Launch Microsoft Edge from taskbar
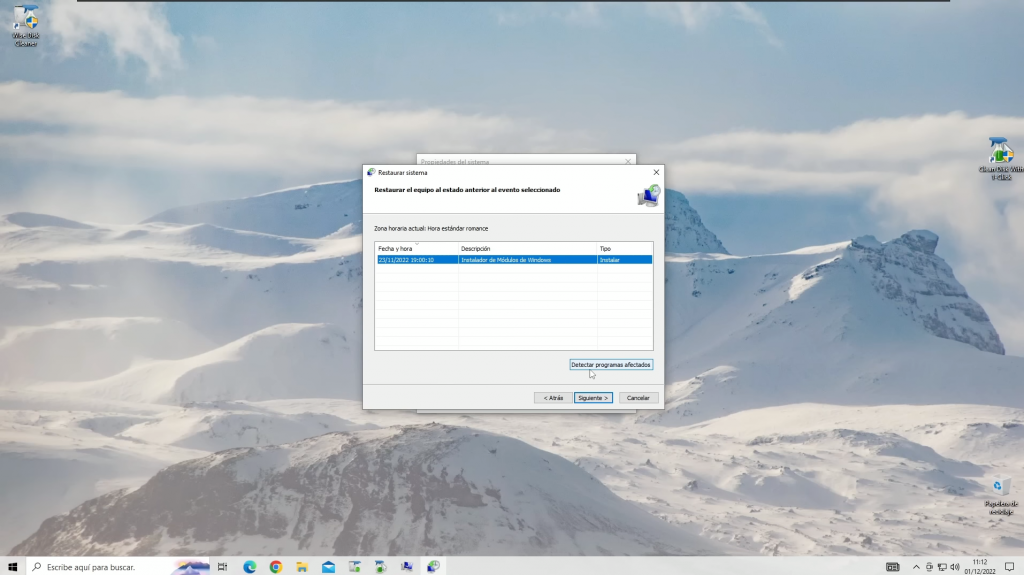The image size is (1024, 575). point(250,567)
